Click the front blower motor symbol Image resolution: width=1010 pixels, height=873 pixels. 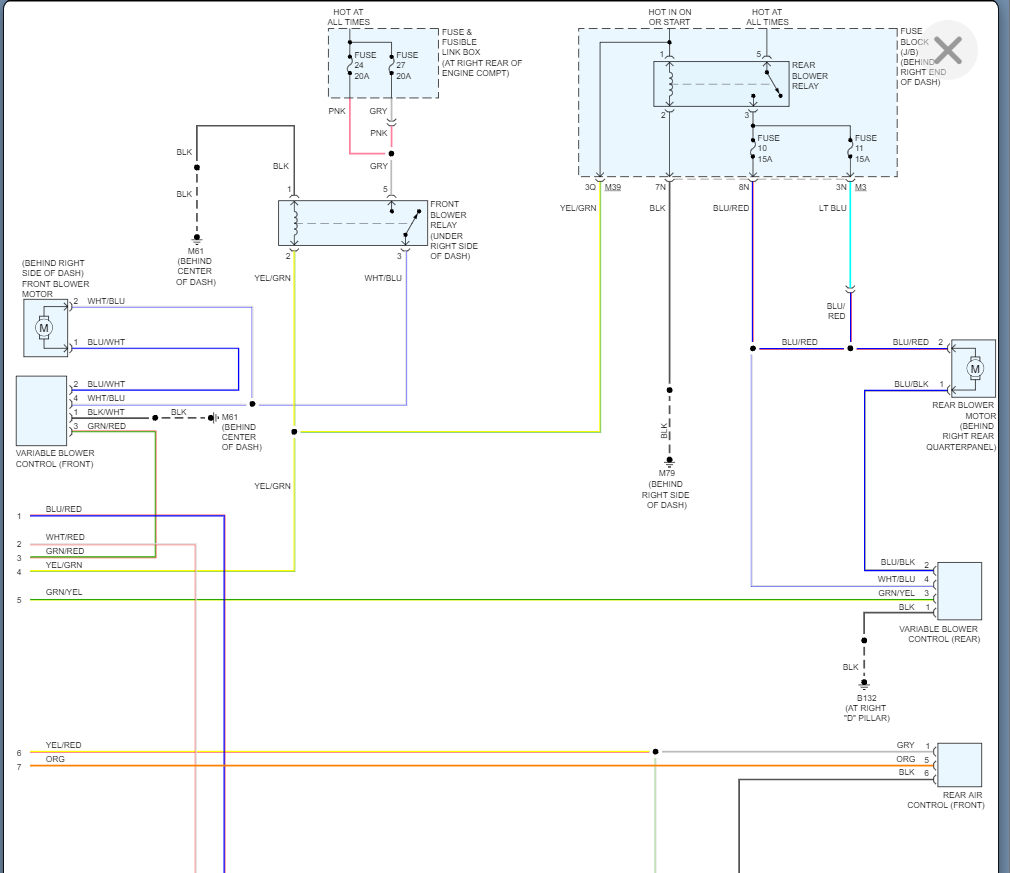(x=45, y=328)
